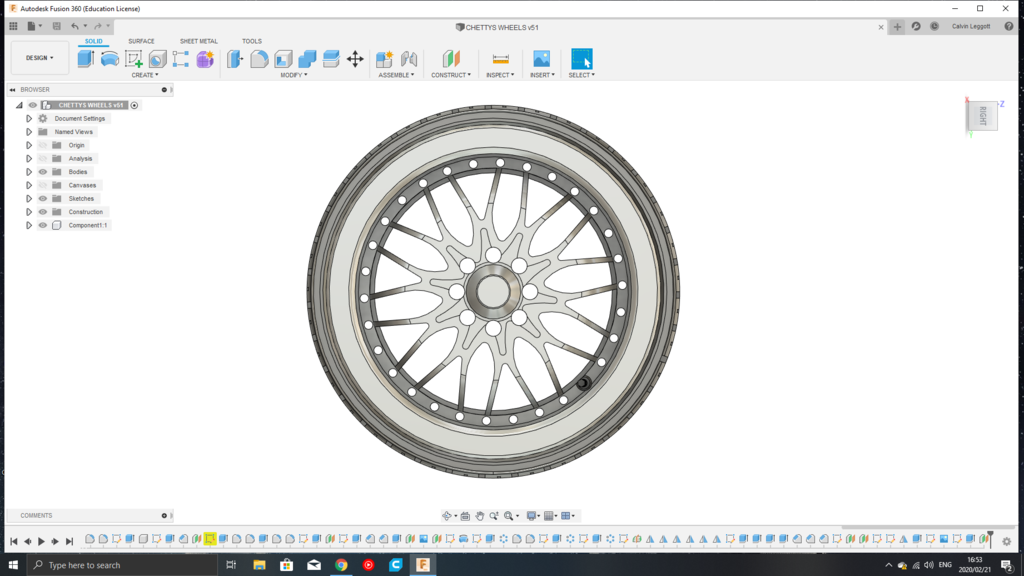Expand the Construction folder in browser
Screen dimensions: 1024x576
pyautogui.click(x=29, y=212)
